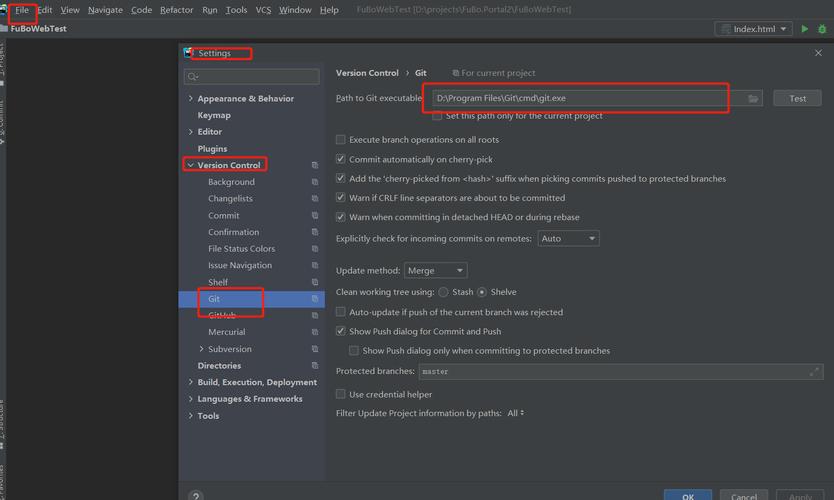Click project-level icon beside Commit
834x500 pixels.
point(315,215)
